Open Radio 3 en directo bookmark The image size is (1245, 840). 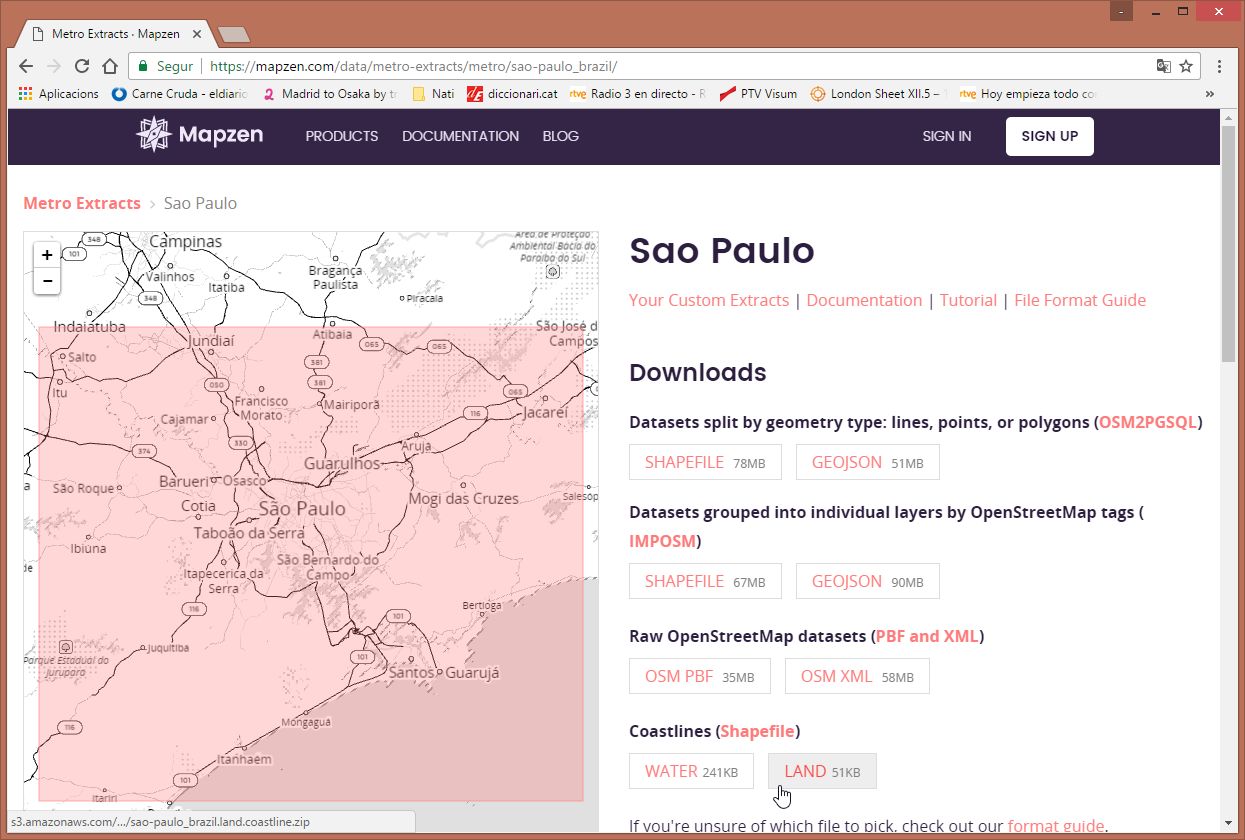click(x=638, y=94)
